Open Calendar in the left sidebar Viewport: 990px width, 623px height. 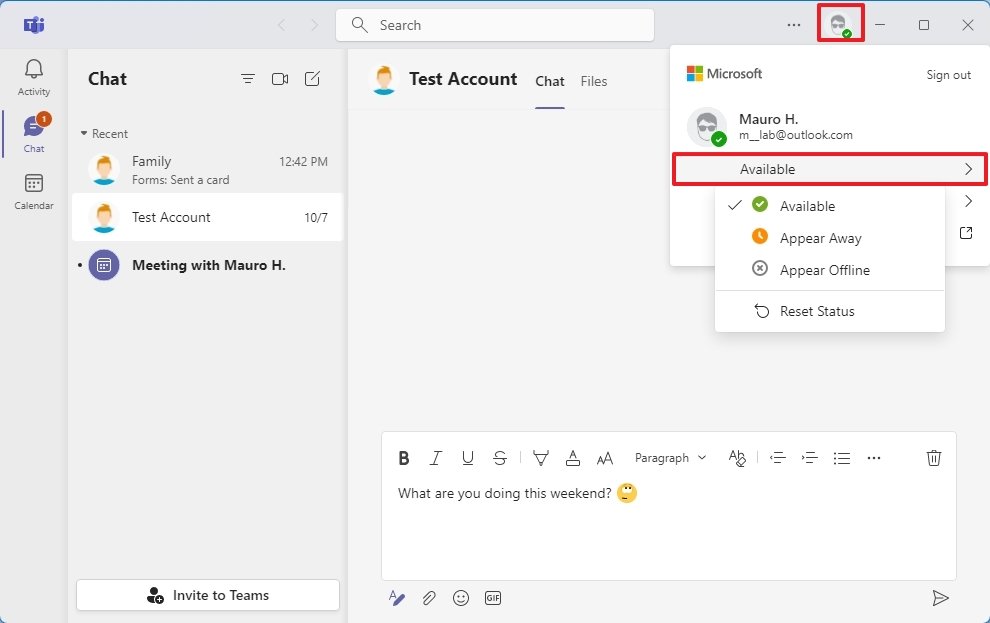click(33, 191)
